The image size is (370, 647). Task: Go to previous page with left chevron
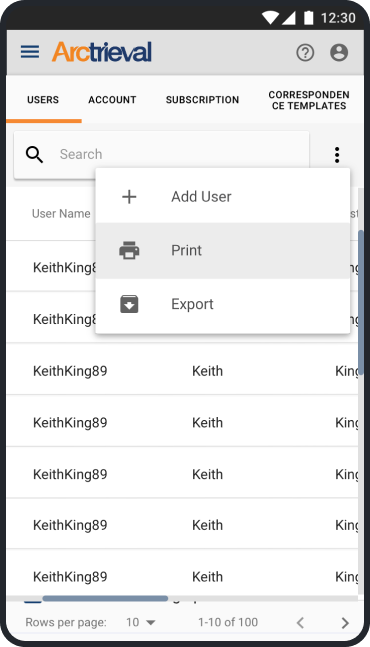click(x=301, y=623)
